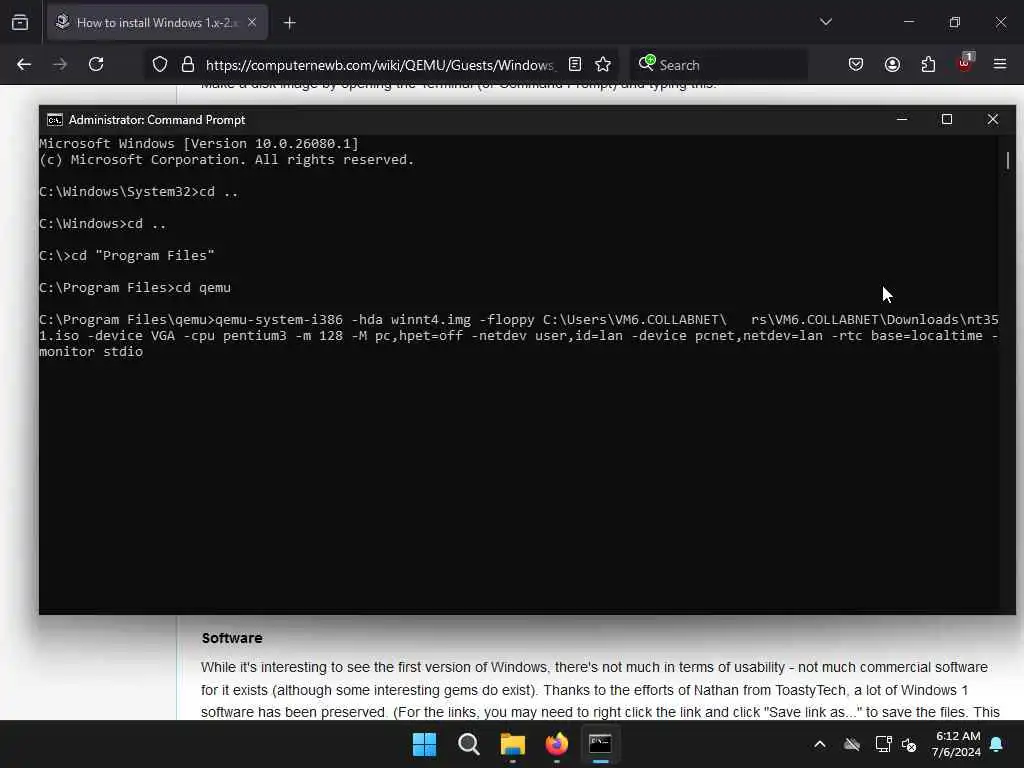Open the Pocket save icon
Screen dimensions: 1024x768
pos(856,65)
